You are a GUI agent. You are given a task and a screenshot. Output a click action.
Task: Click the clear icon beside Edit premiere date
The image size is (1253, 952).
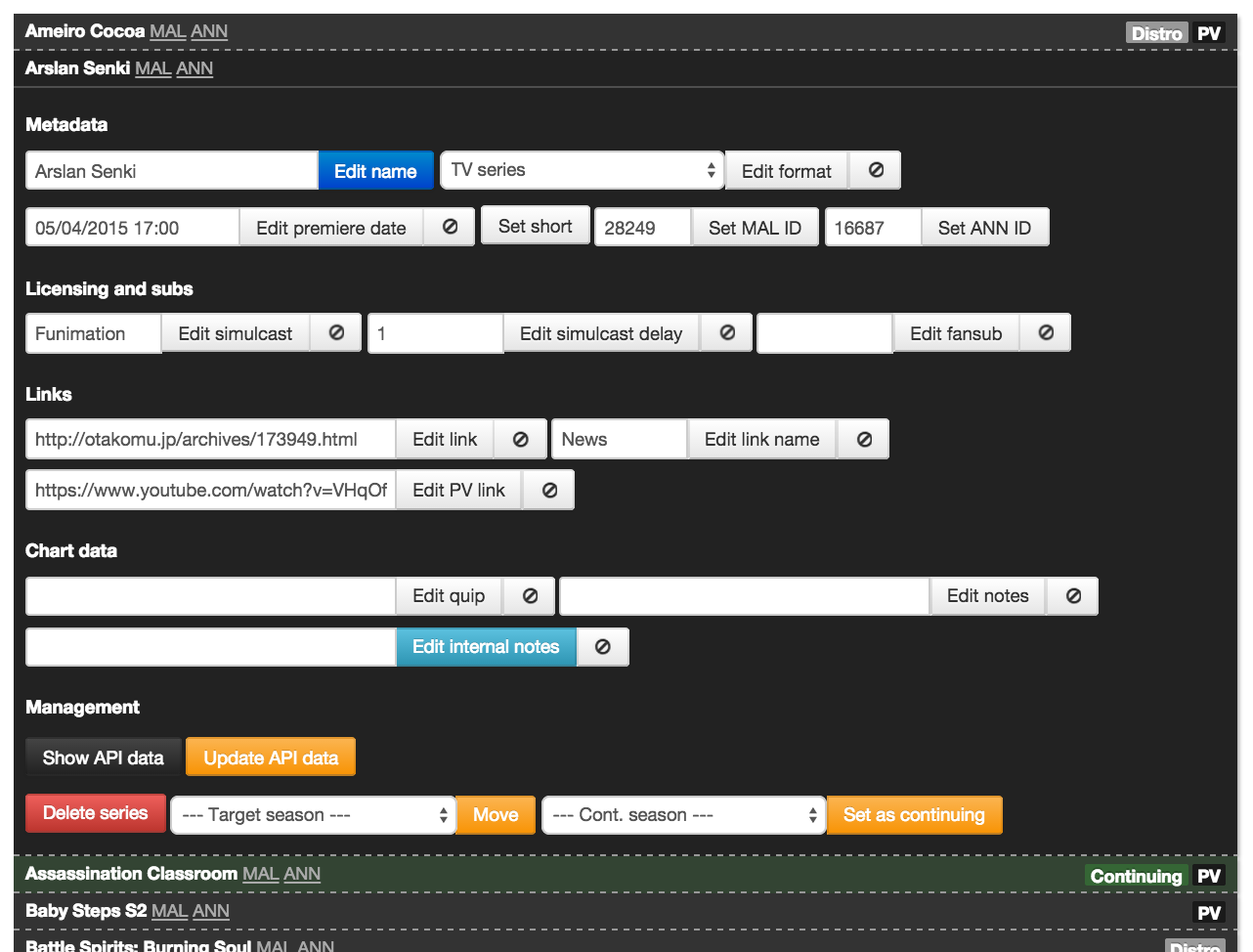pyautogui.click(x=450, y=227)
